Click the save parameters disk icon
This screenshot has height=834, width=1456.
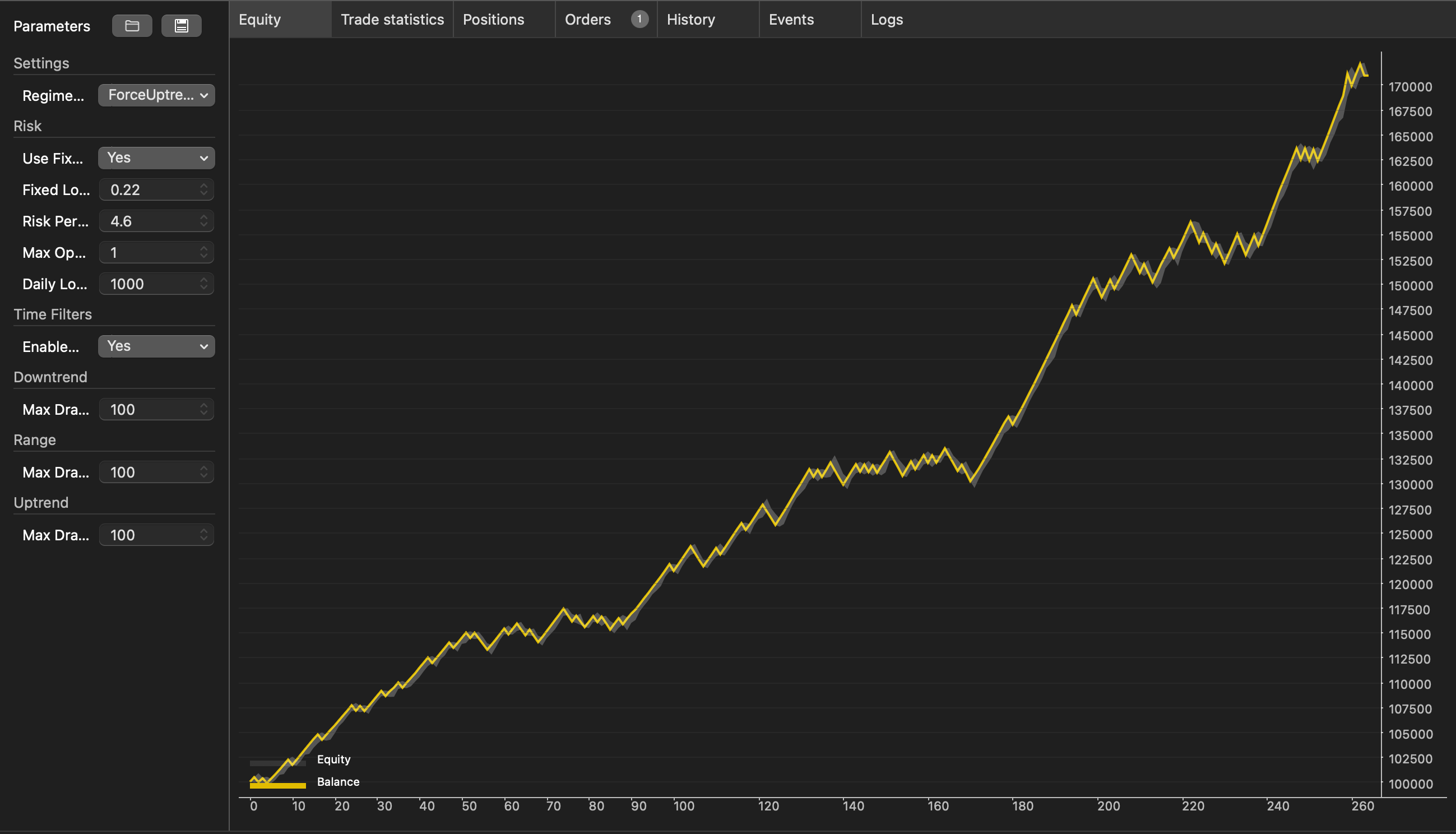[x=181, y=26]
